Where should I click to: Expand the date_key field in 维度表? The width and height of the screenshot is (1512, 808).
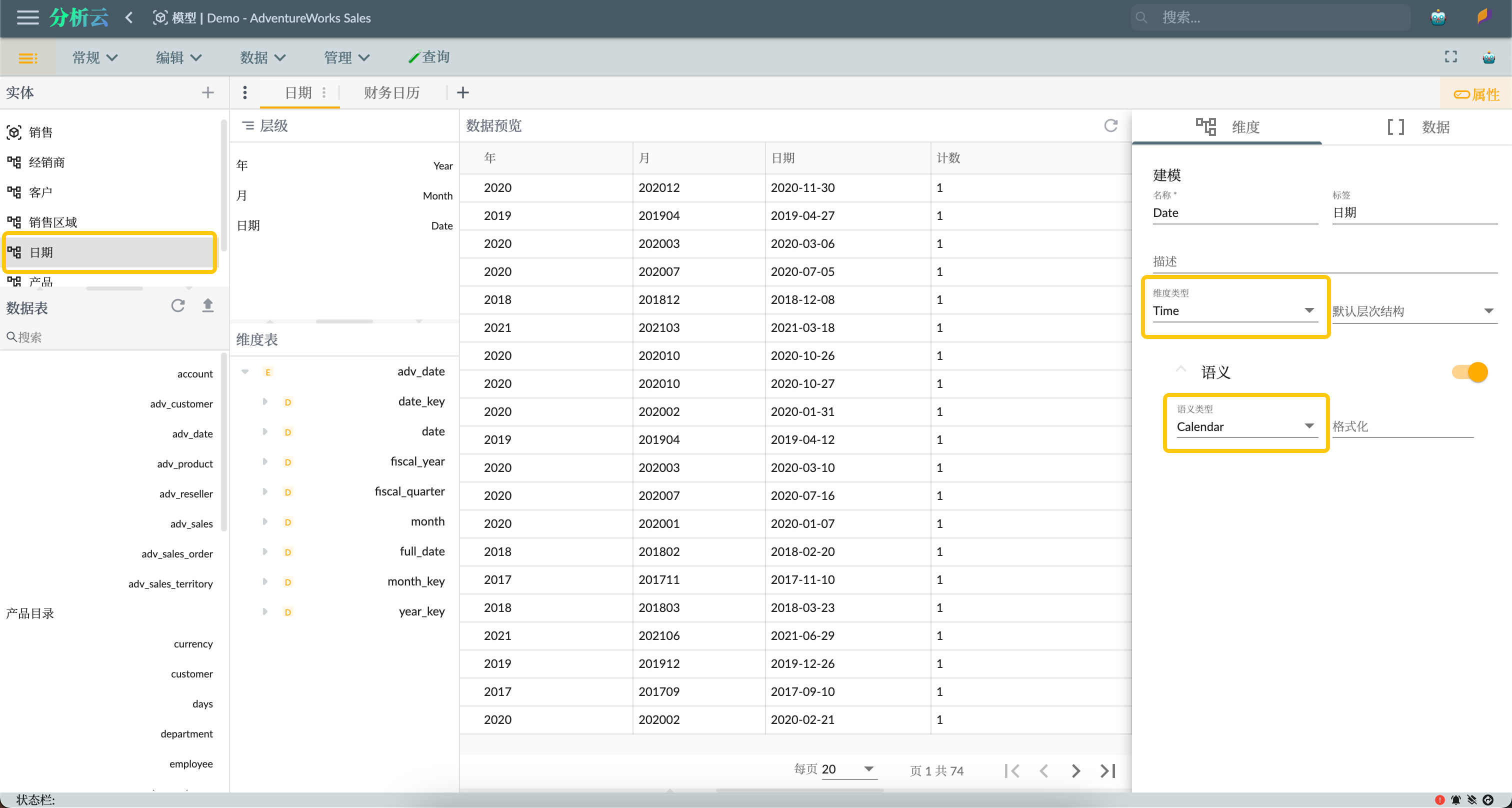click(x=264, y=401)
